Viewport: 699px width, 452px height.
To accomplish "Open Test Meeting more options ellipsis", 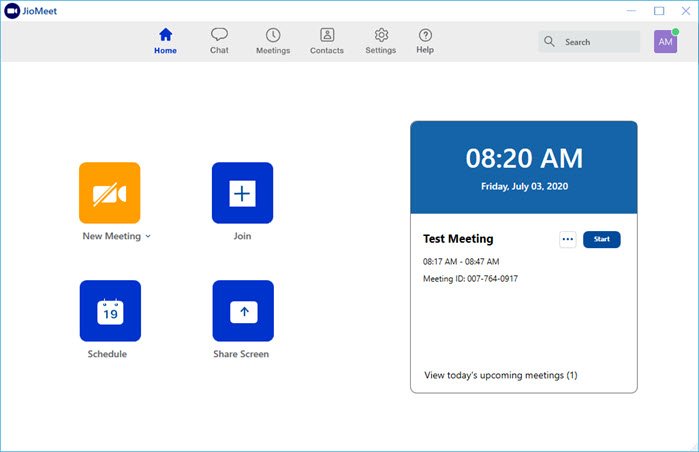I will (x=568, y=239).
